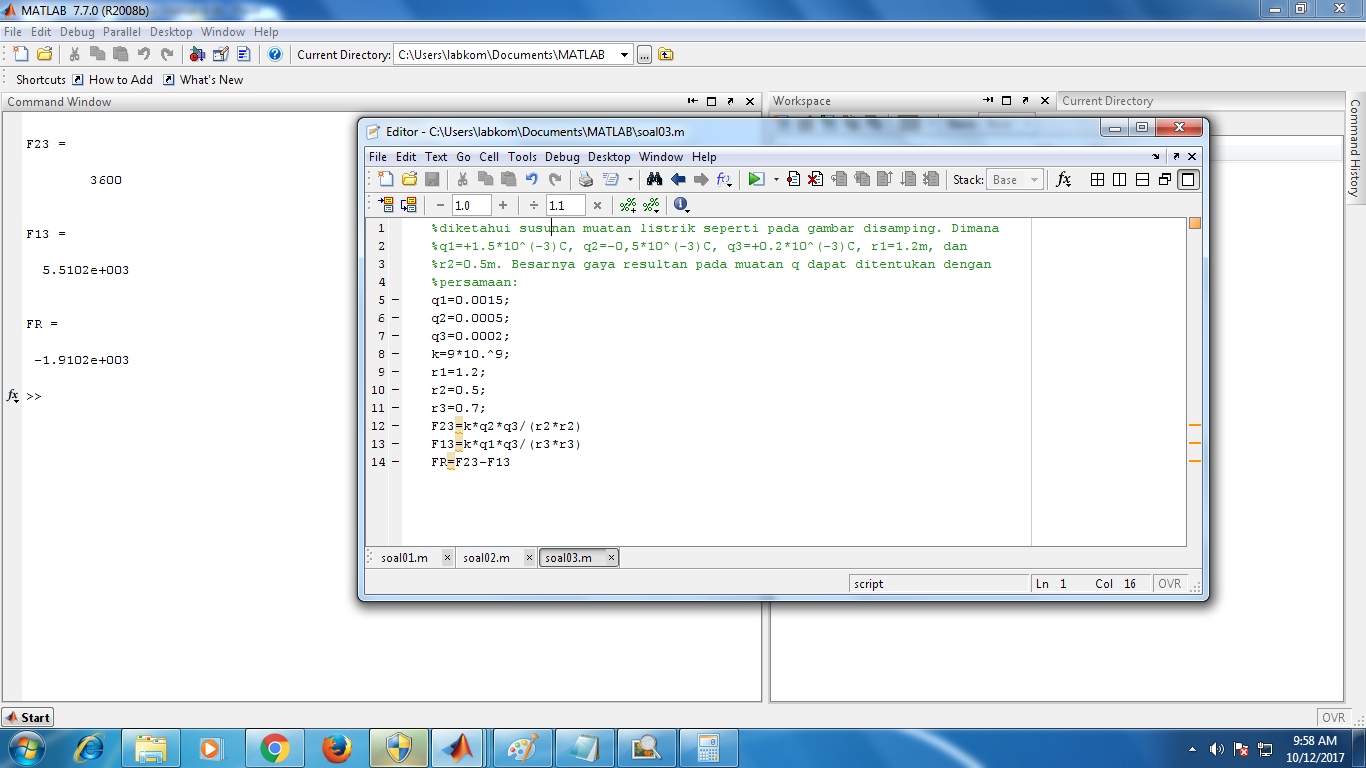
Task: Create a new M-file in the Editor toolbar
Action: (x=385, y=179)
